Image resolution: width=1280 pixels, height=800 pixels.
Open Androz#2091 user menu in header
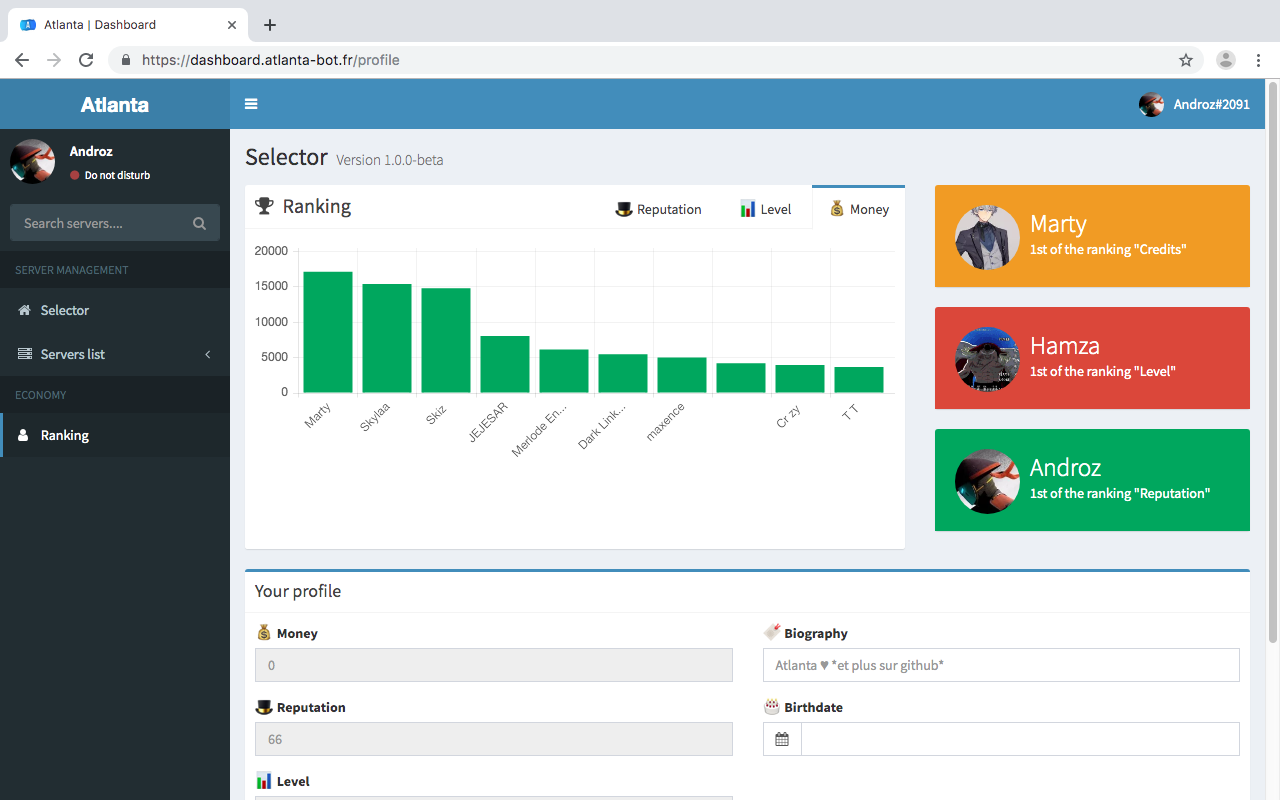[x=1195, y=104]
